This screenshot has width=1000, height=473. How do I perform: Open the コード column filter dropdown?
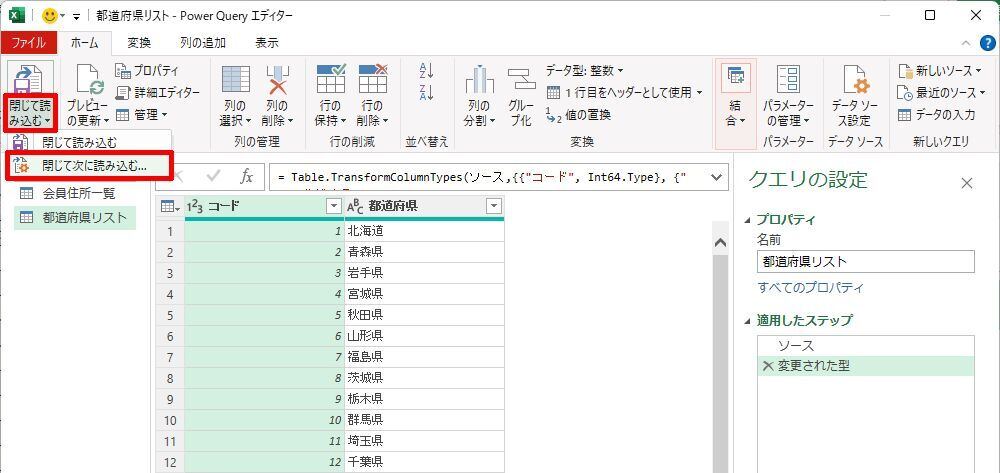(x=333, y=206)
